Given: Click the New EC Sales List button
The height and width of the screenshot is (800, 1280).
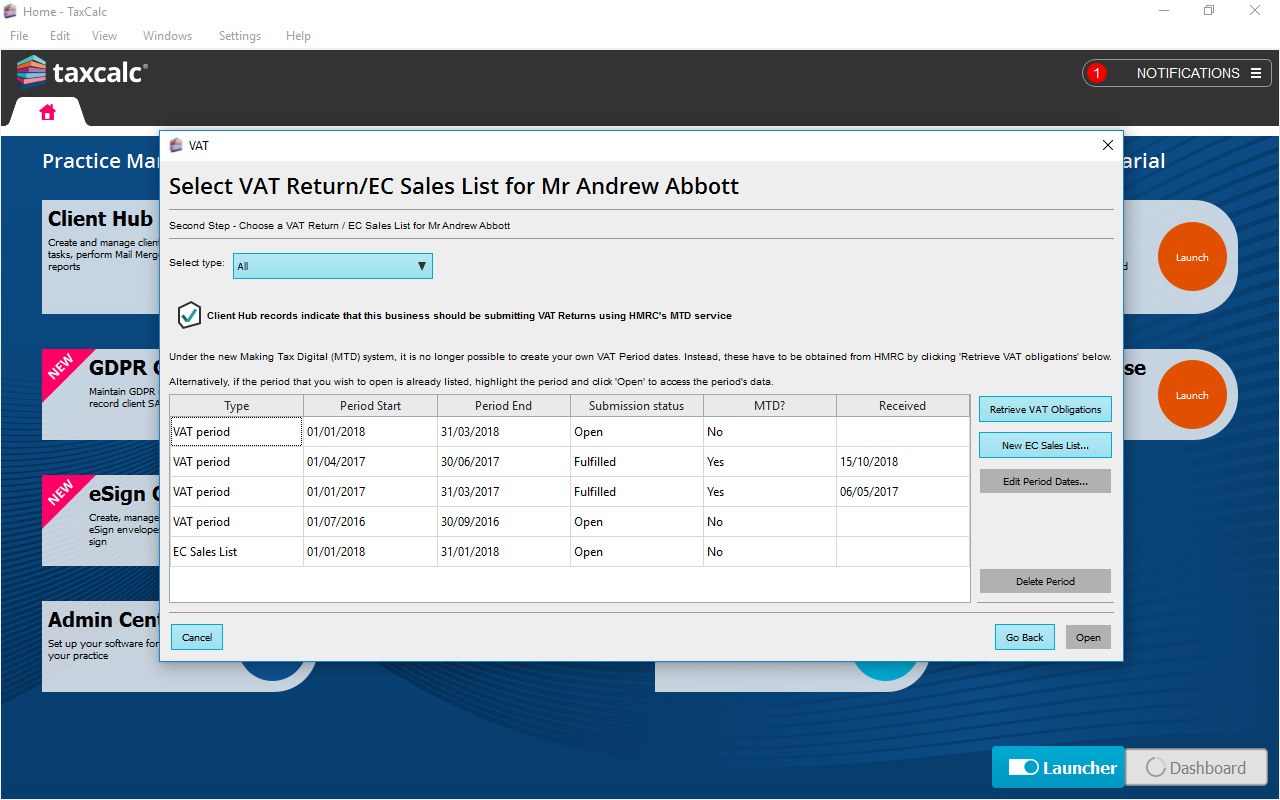Looking at the screenshot, I should pyautogui.click(x=1045, y=445).
